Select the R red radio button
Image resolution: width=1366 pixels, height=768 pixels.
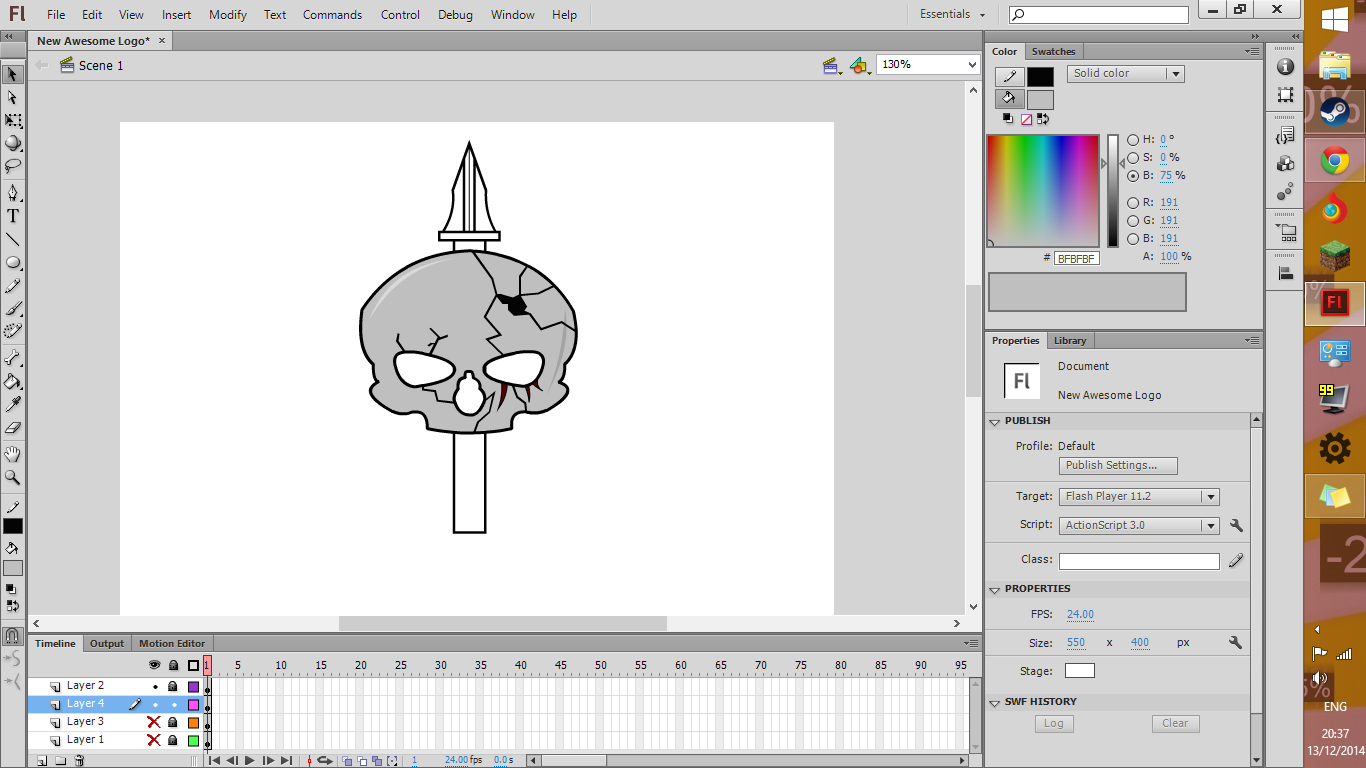[x=1133, y=203]
